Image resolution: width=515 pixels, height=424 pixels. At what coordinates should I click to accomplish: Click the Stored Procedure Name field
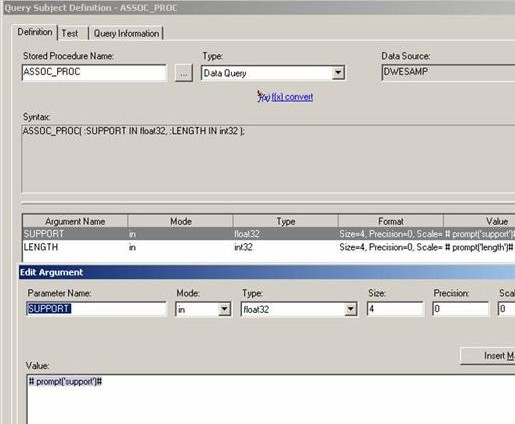[x=94, y=72]
